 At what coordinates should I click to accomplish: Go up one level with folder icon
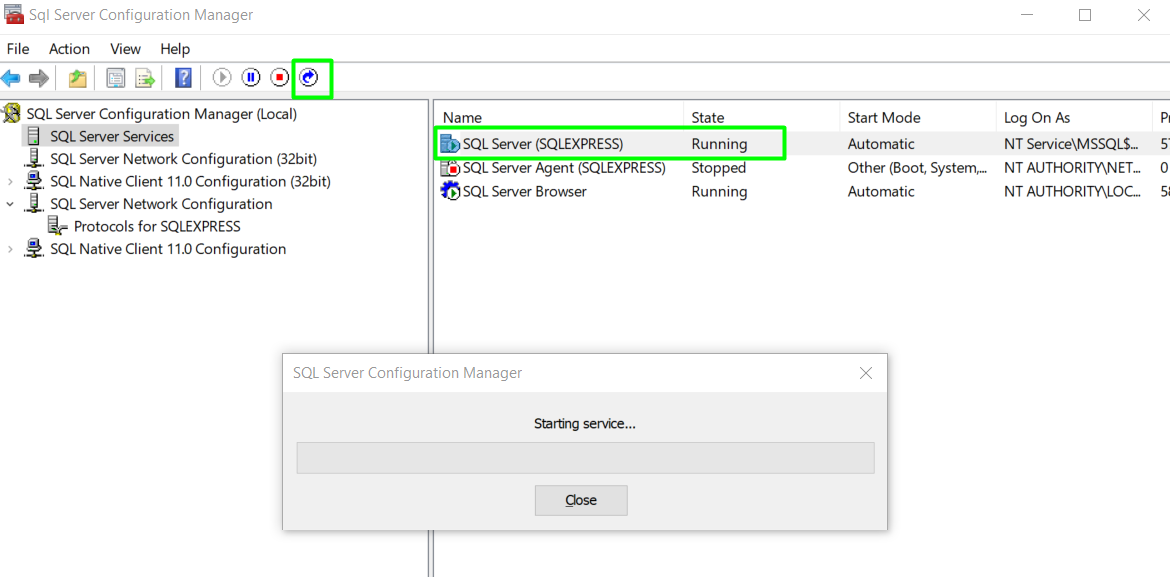tap(78, 78)
